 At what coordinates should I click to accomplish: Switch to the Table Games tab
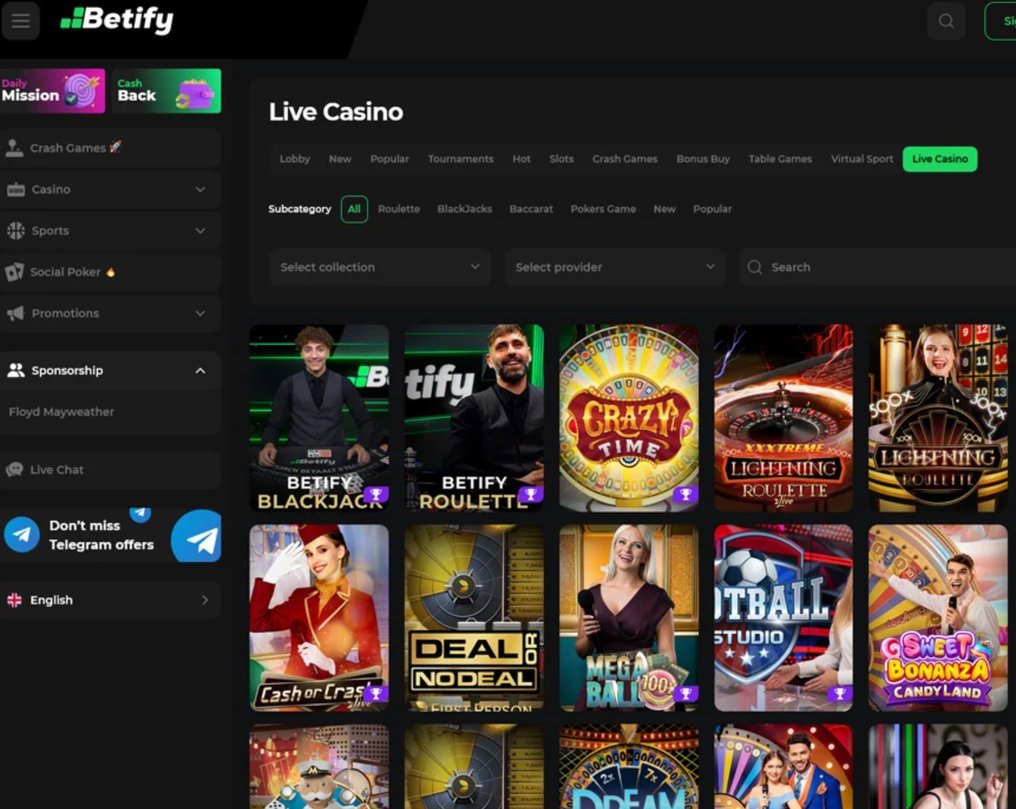click(x=780, y=159)
